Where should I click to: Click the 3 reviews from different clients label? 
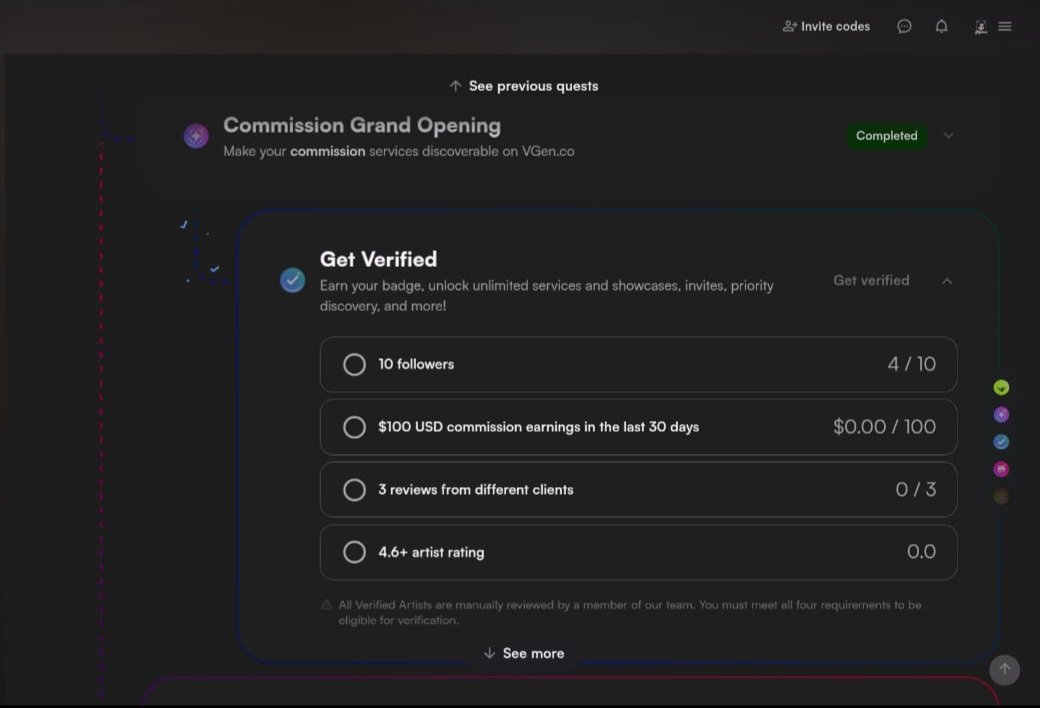[476, 490]
